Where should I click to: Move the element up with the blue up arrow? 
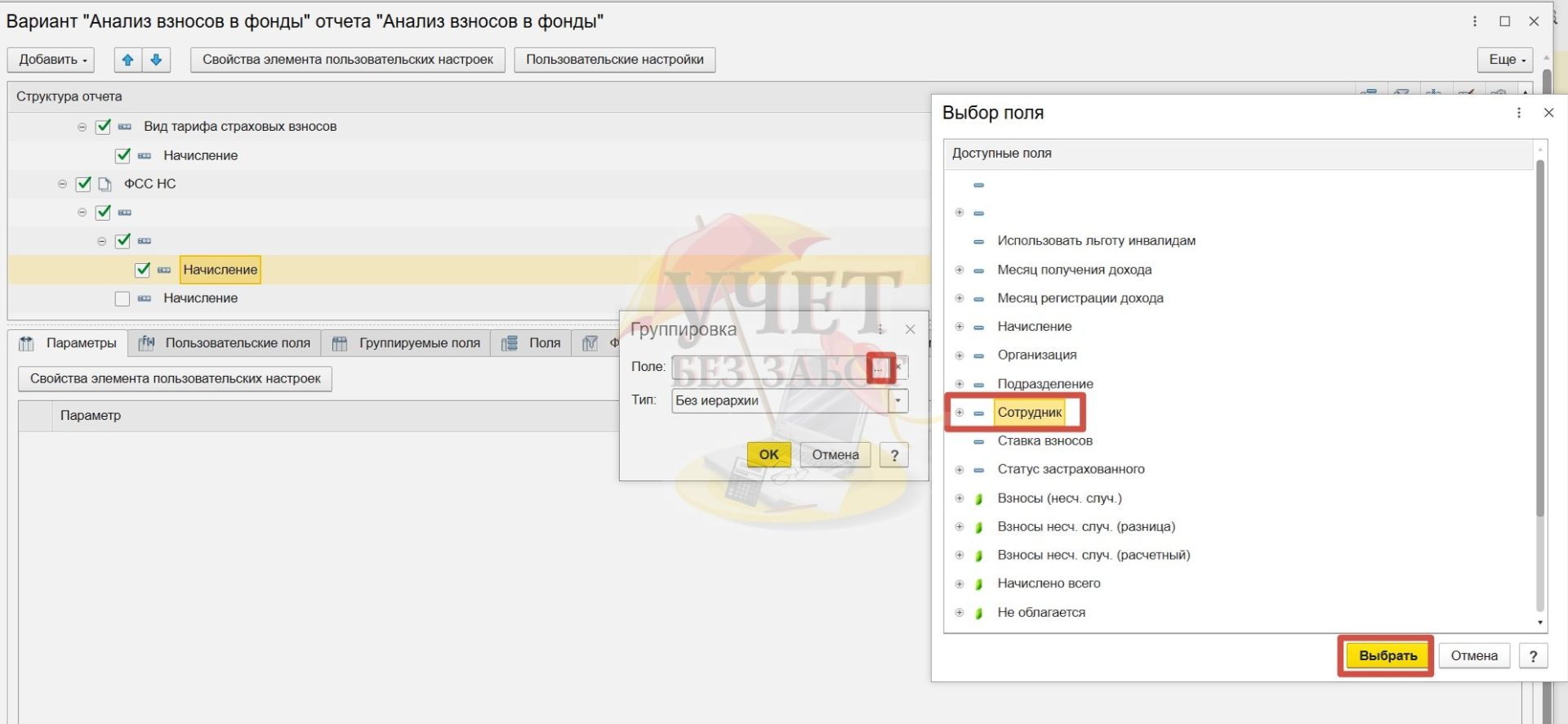tap(127, 60)
